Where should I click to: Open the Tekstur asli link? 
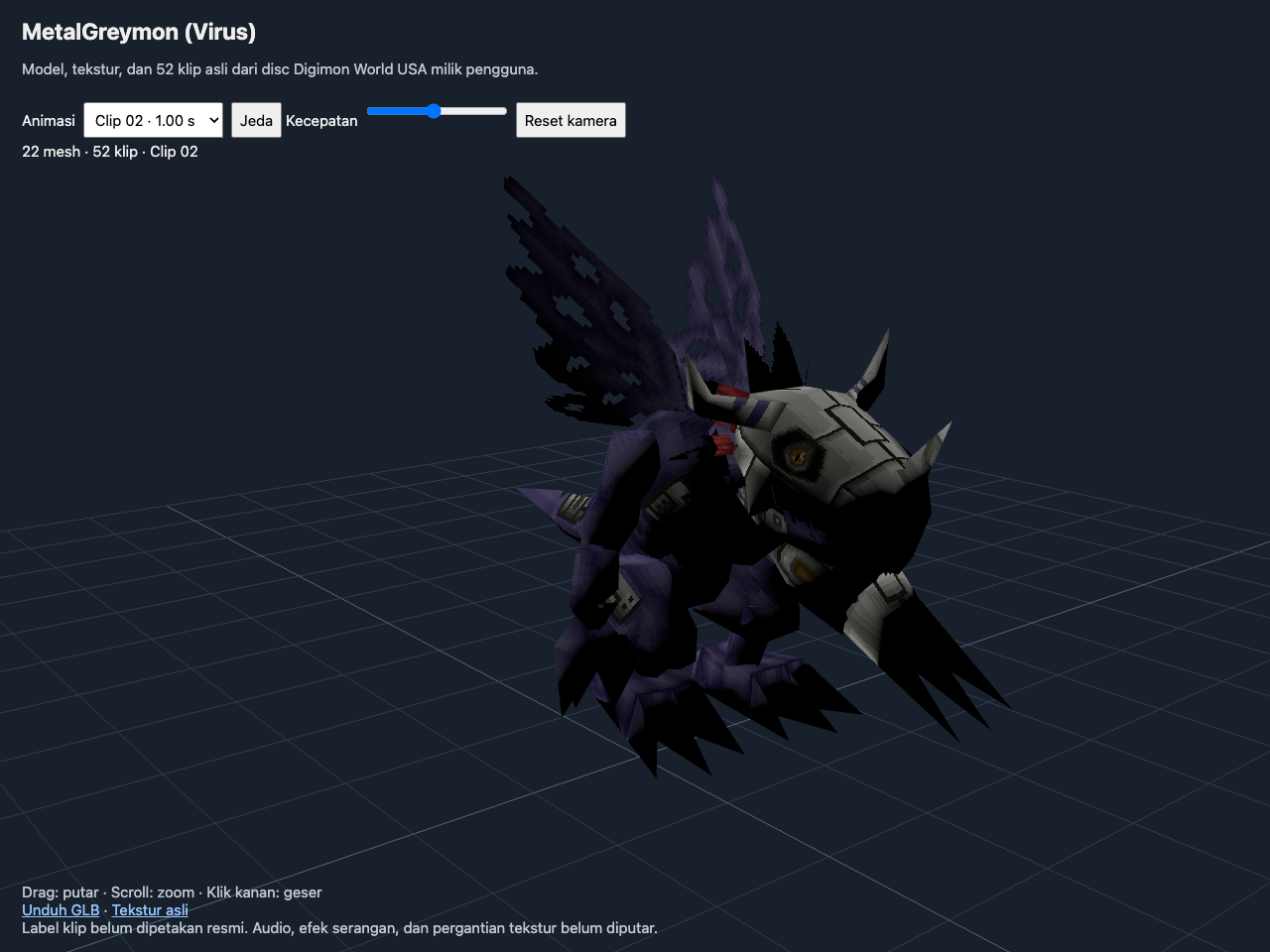coord(150,910)
